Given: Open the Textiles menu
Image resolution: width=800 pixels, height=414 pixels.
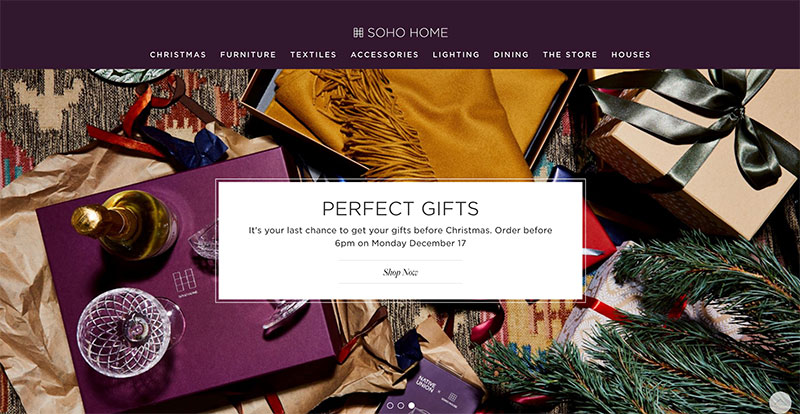Looking at the screenshot, I should pyautogui.click(x=313, y=55).
